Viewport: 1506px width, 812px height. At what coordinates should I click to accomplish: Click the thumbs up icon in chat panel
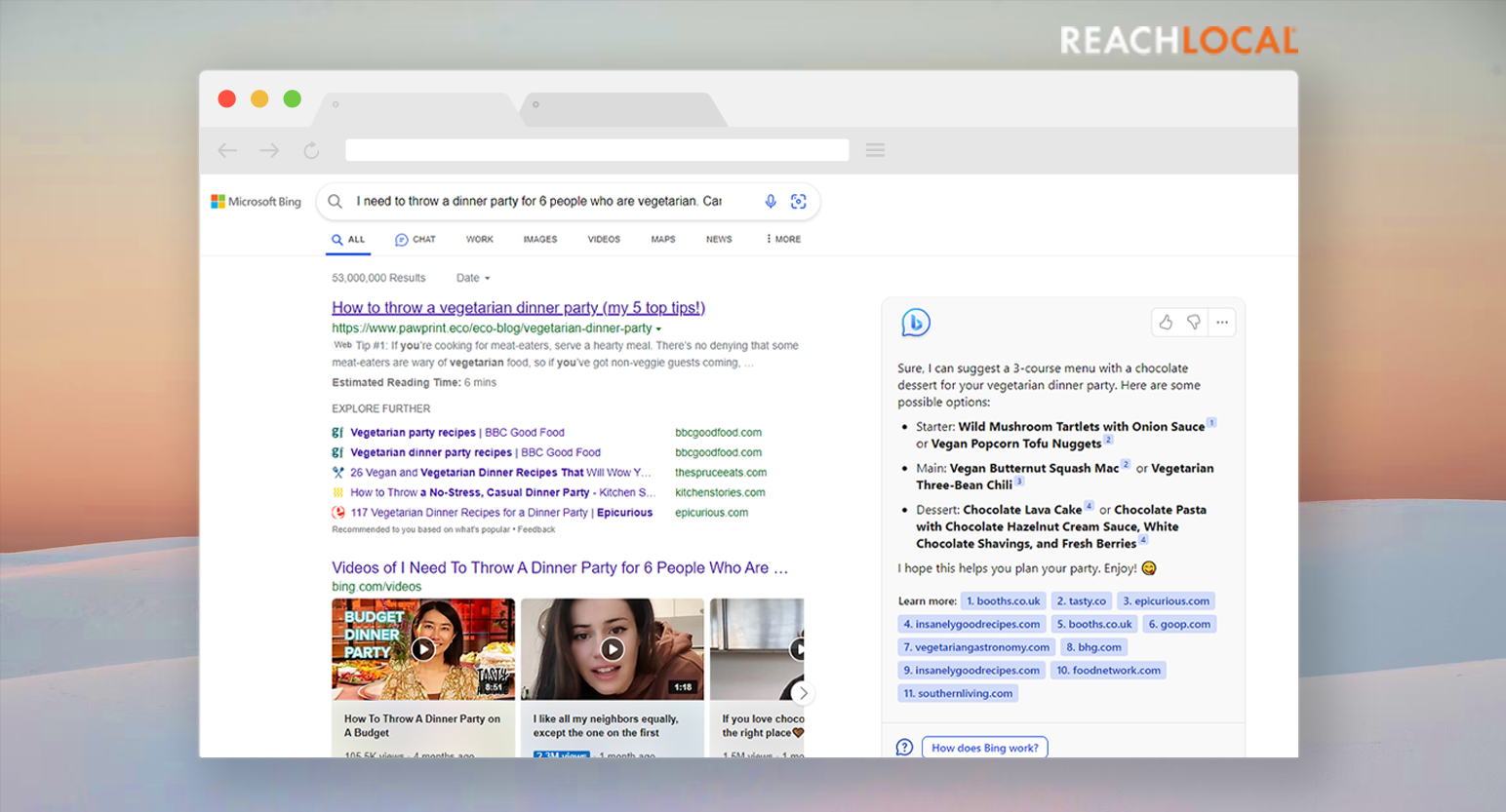click(1166, 322)
